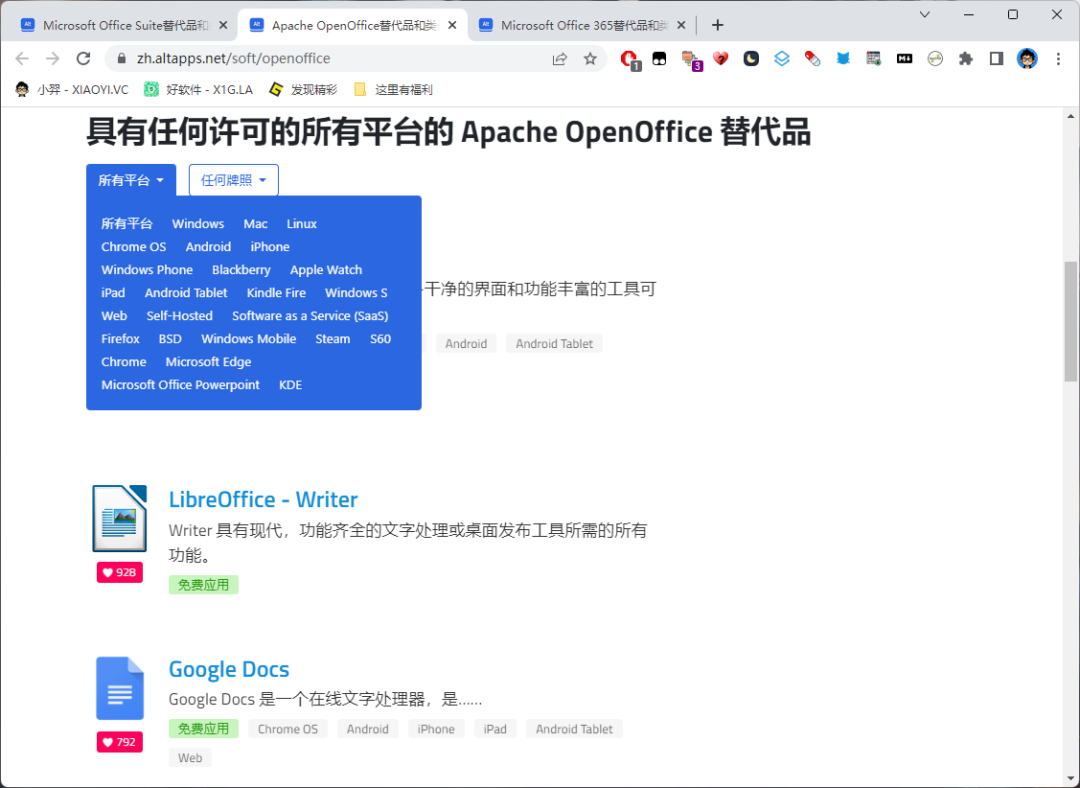Image resolution: width=1080 pixels, height=788 pixels.
Task: Open the browser side panel
Action: click(x=996, y=59)
